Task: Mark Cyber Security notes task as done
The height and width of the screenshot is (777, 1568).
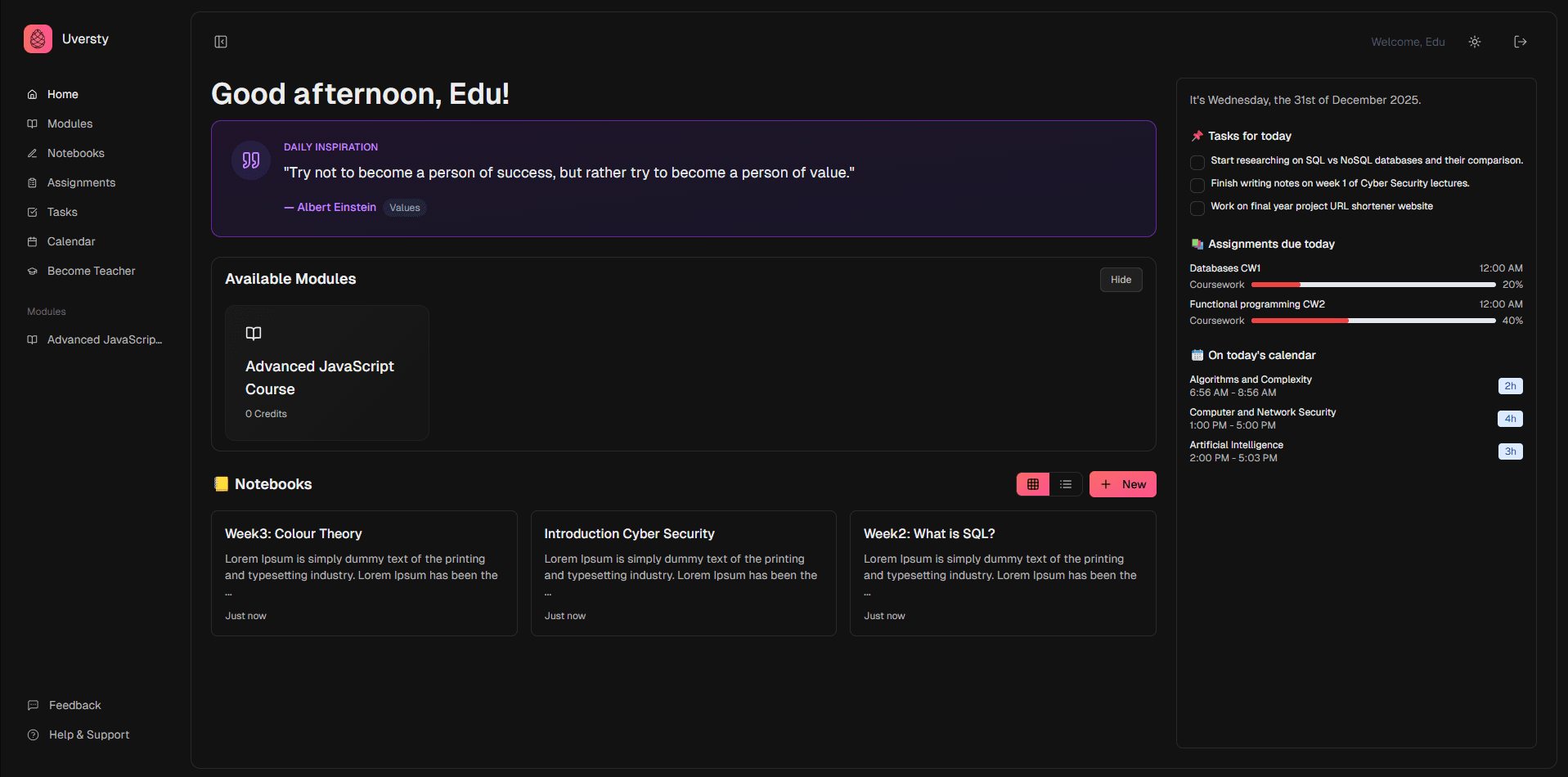Action: pyautogui.click(x=1197, y=186)
